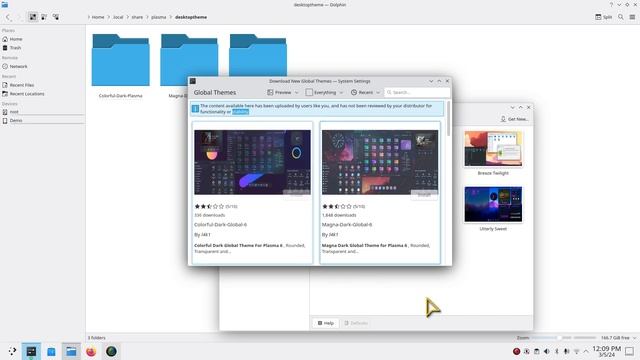Navigate to plasma breadcrumb
The height and width of the screenshot is (360, 640).
(158, 17)
